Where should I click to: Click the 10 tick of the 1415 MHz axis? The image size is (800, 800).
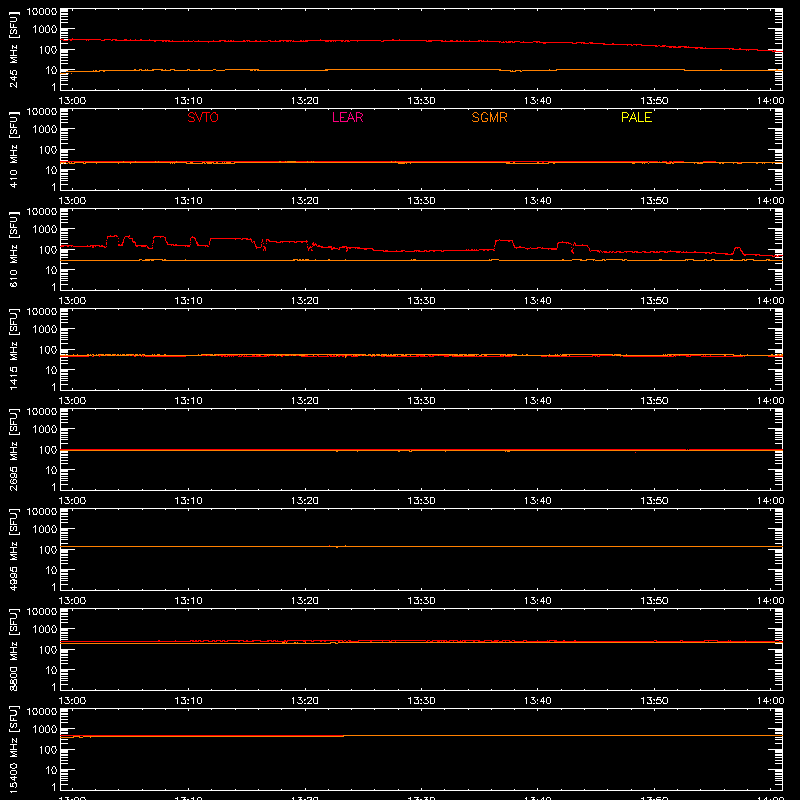pyautogui.click(x=51, y=370)
